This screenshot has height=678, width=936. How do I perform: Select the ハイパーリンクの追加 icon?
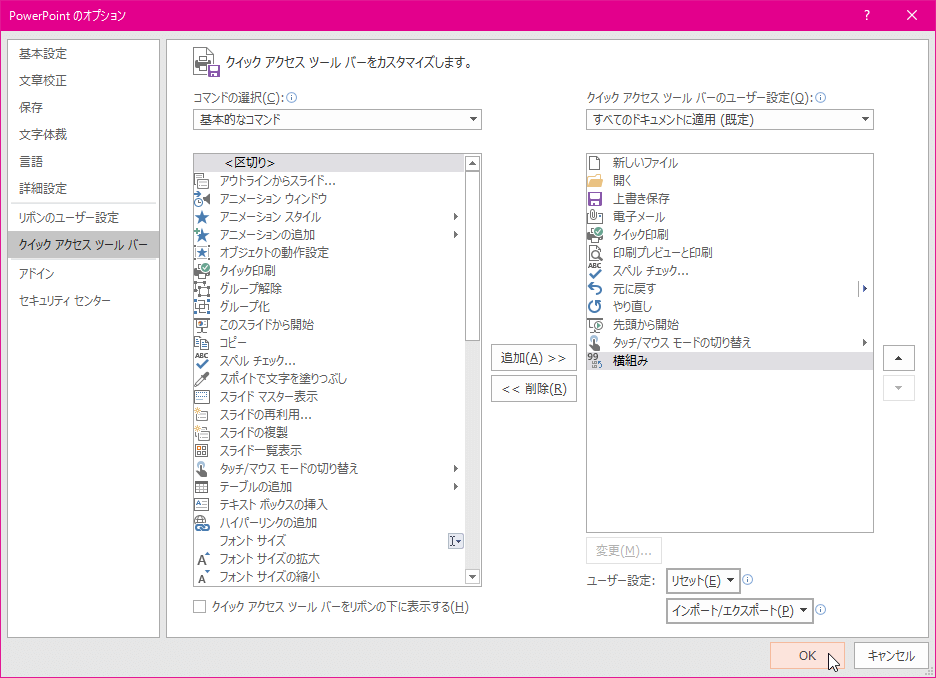pos(202,523)
